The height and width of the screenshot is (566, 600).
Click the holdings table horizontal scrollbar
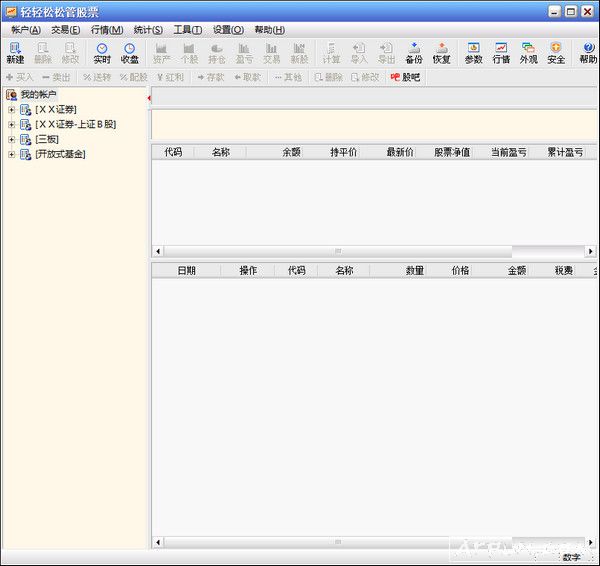coord(337,251)
